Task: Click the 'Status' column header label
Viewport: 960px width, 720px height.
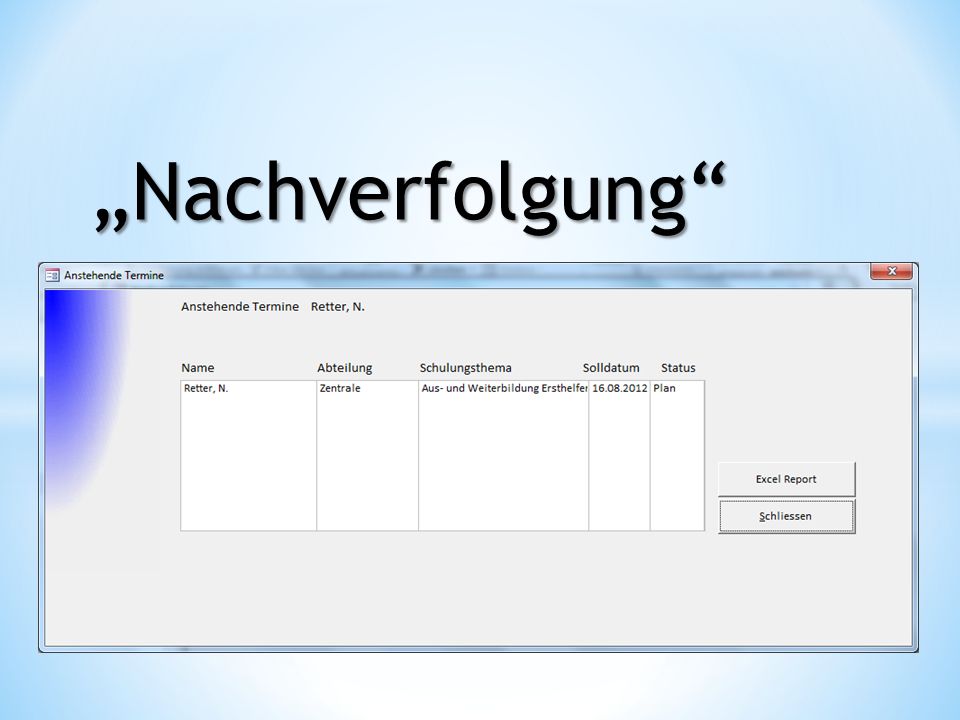Action: [678, 368]
